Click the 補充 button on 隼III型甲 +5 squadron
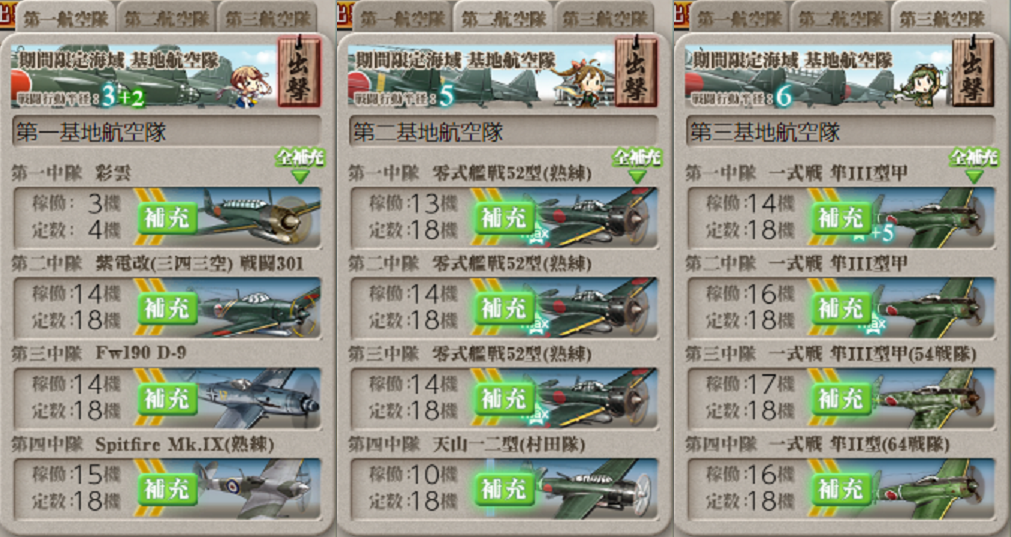The width and height of the screenshot is (1011, 537). pyautogui.click(x=842, y=219)
